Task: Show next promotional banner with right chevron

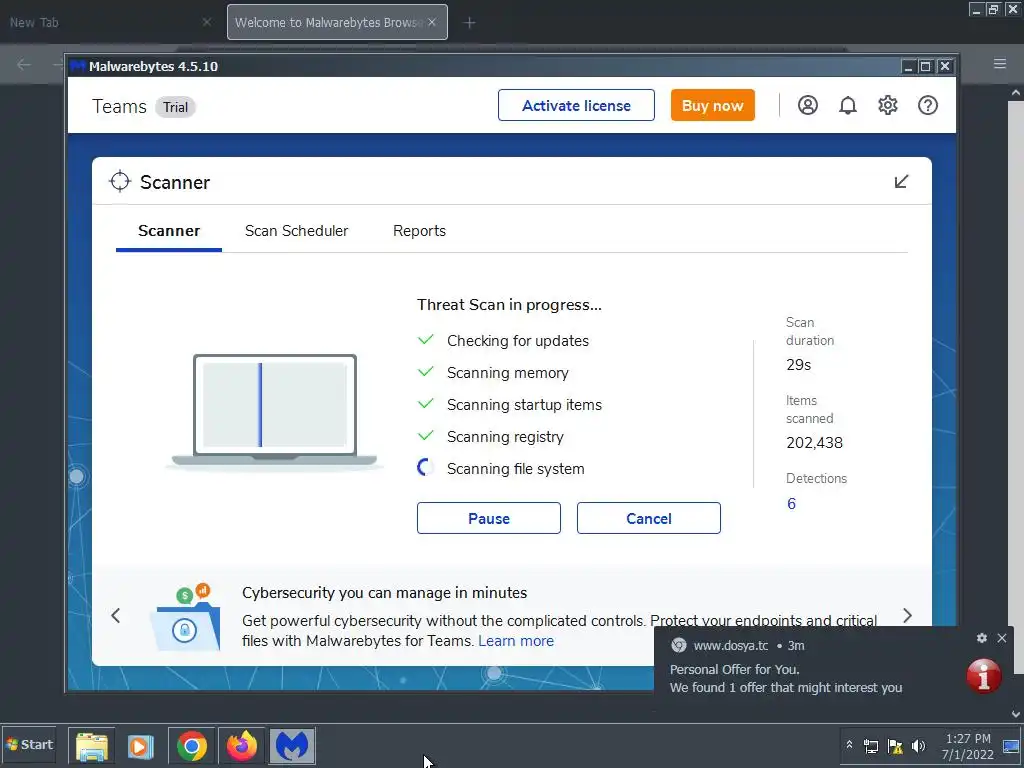Action: pyautogui.click(x=907, y=615)
